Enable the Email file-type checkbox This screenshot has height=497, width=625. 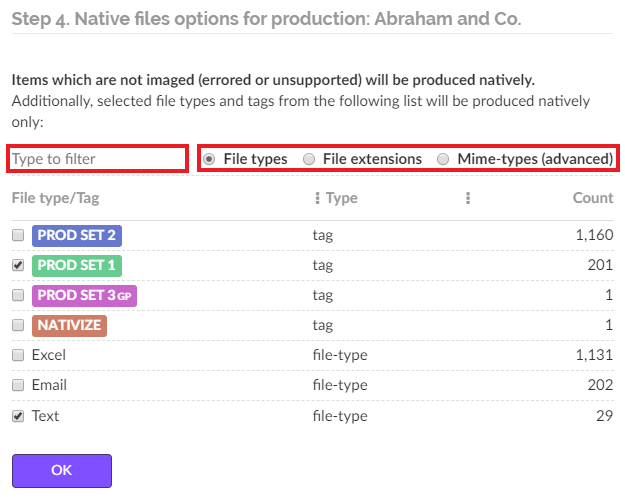18,385
